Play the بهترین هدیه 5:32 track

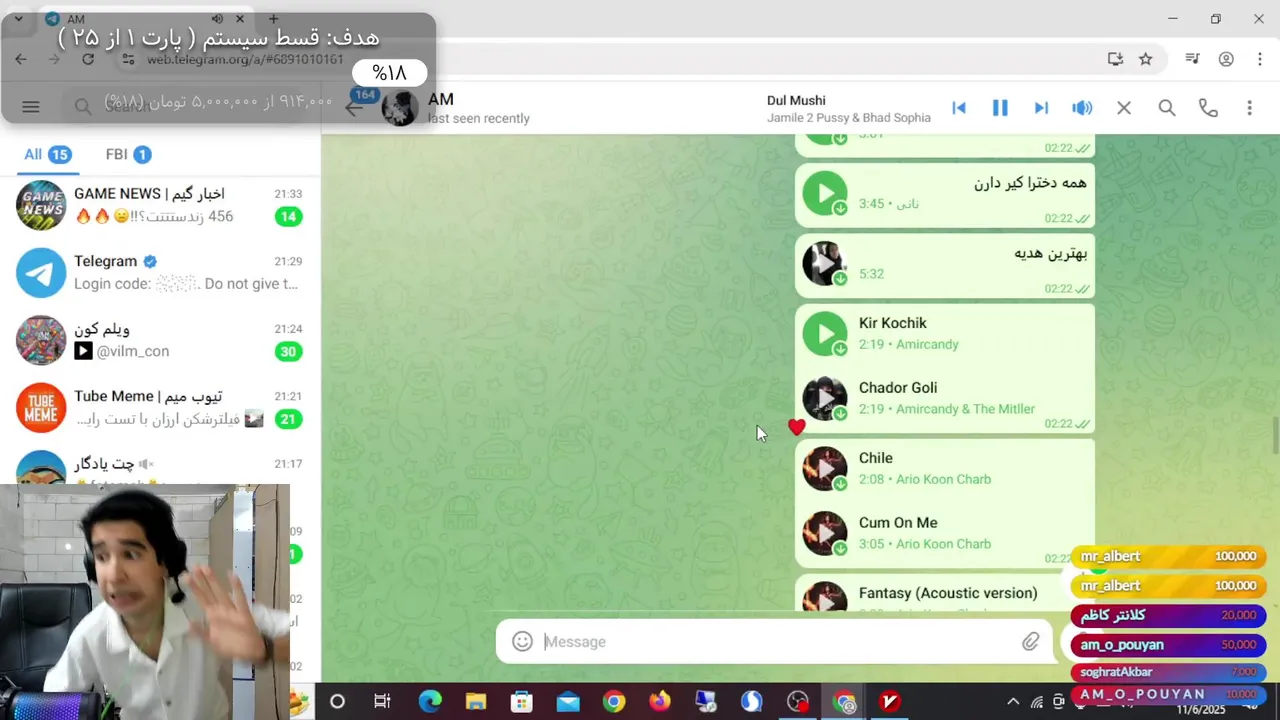824,263
